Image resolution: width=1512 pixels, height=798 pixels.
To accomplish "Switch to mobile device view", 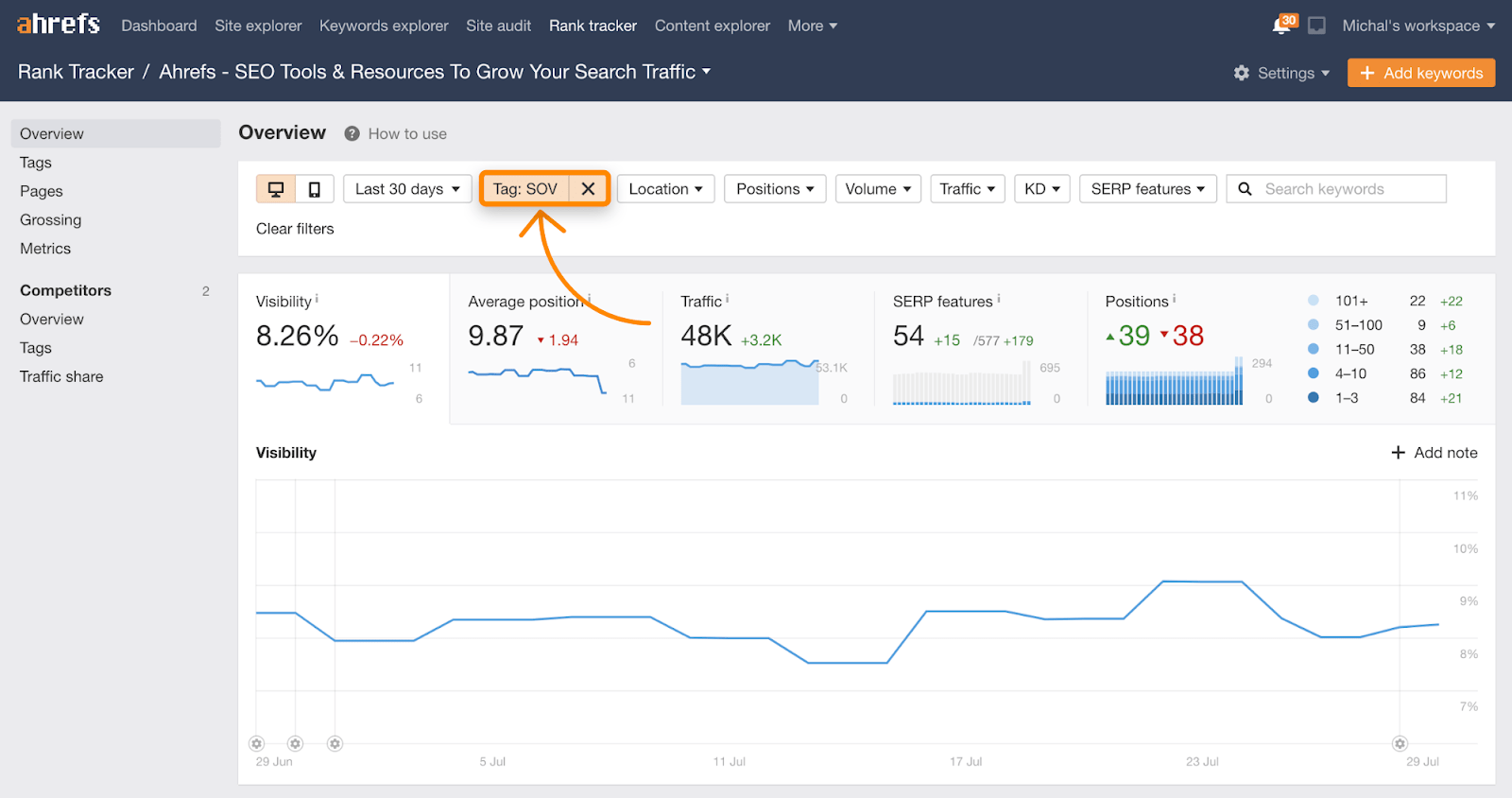I will point(315,189).
